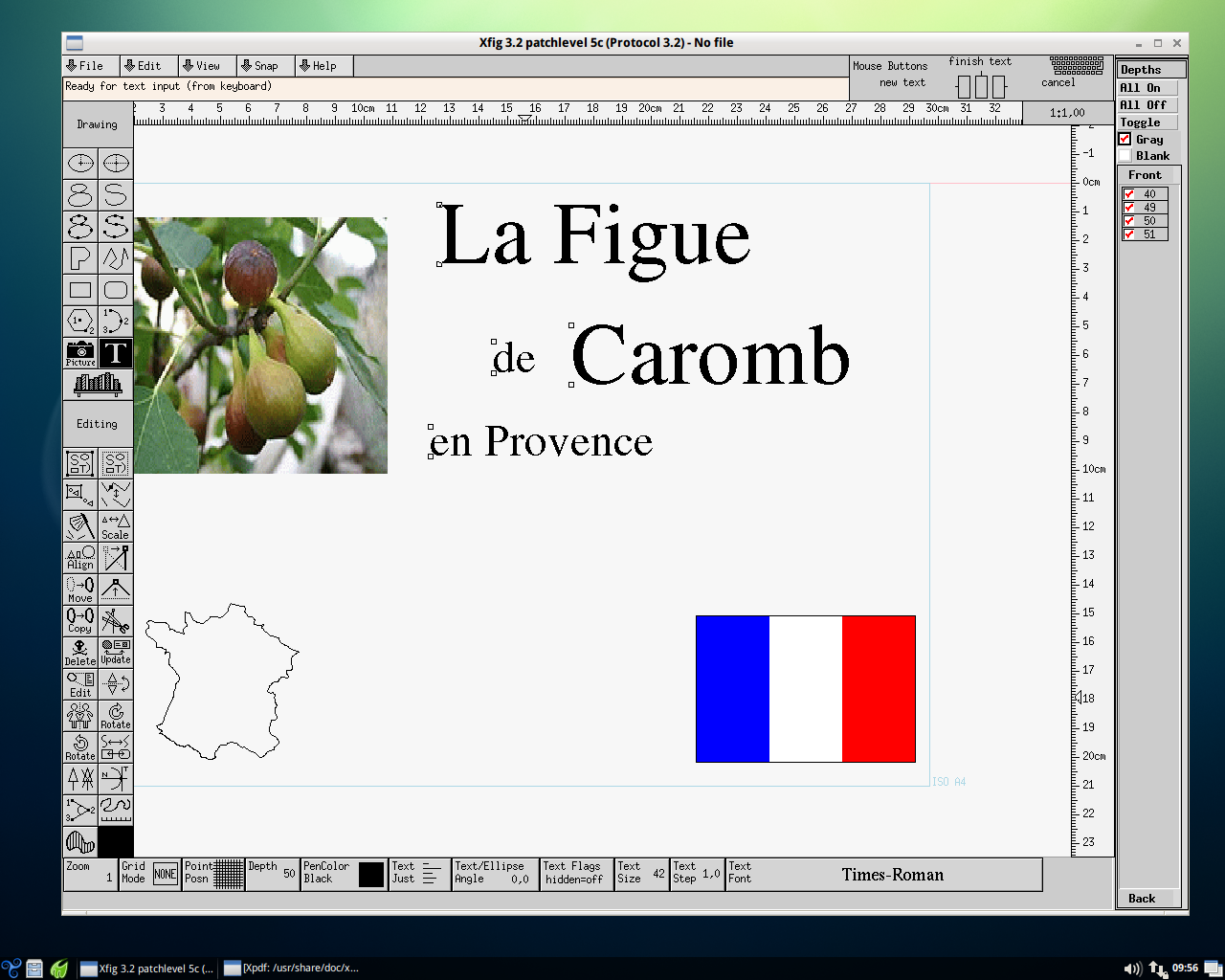Open the Times-Roman font selector
Screen dimensions: 1225x980
tap(891, 874)
